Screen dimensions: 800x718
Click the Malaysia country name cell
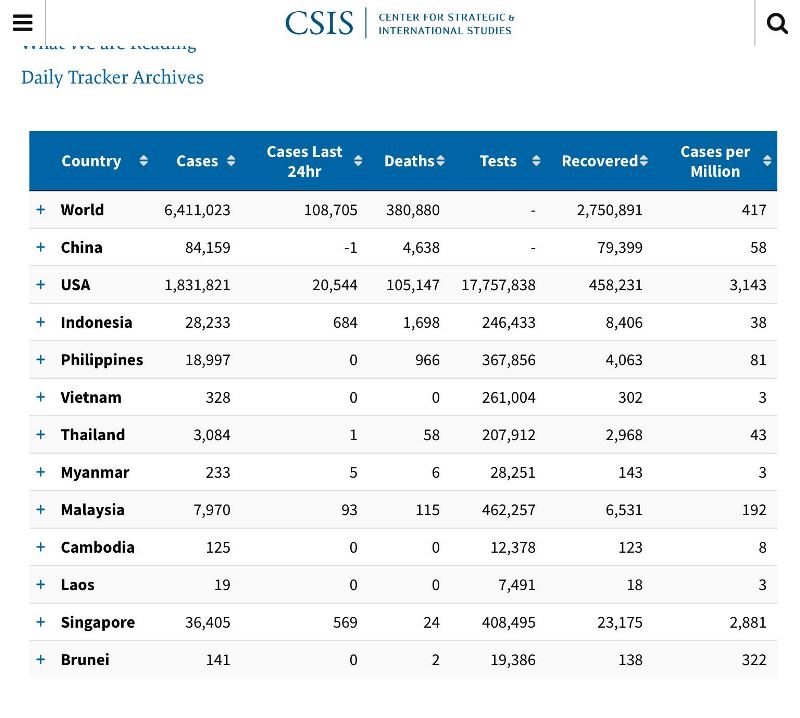point(92,510)
